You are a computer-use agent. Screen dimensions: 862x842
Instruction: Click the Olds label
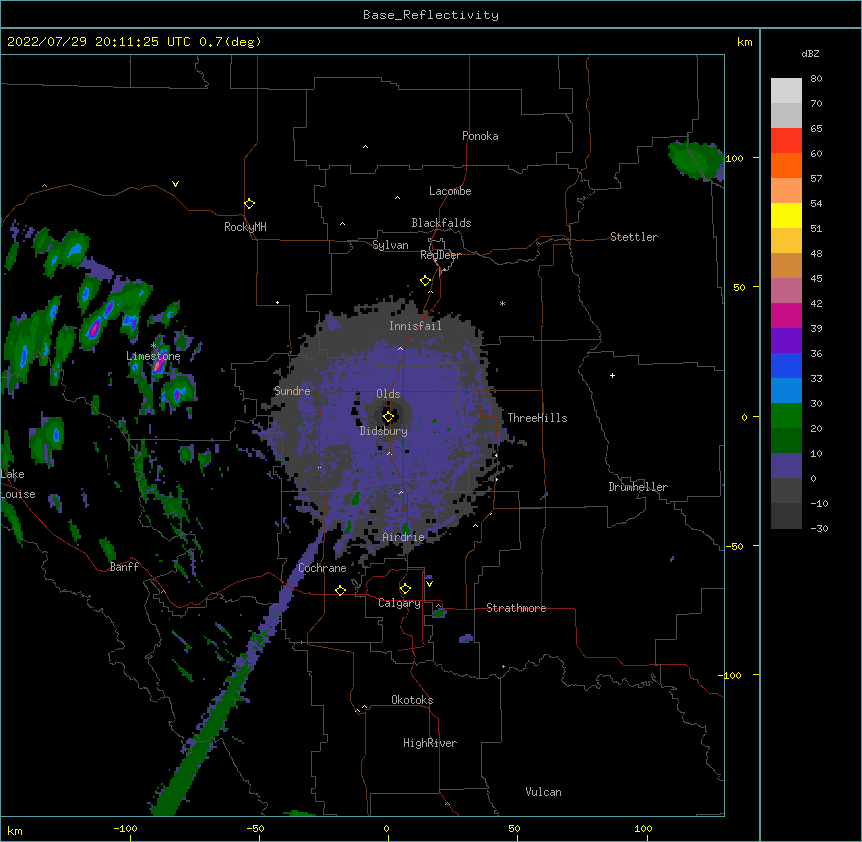pyautogui.click(x=388, y=394)
